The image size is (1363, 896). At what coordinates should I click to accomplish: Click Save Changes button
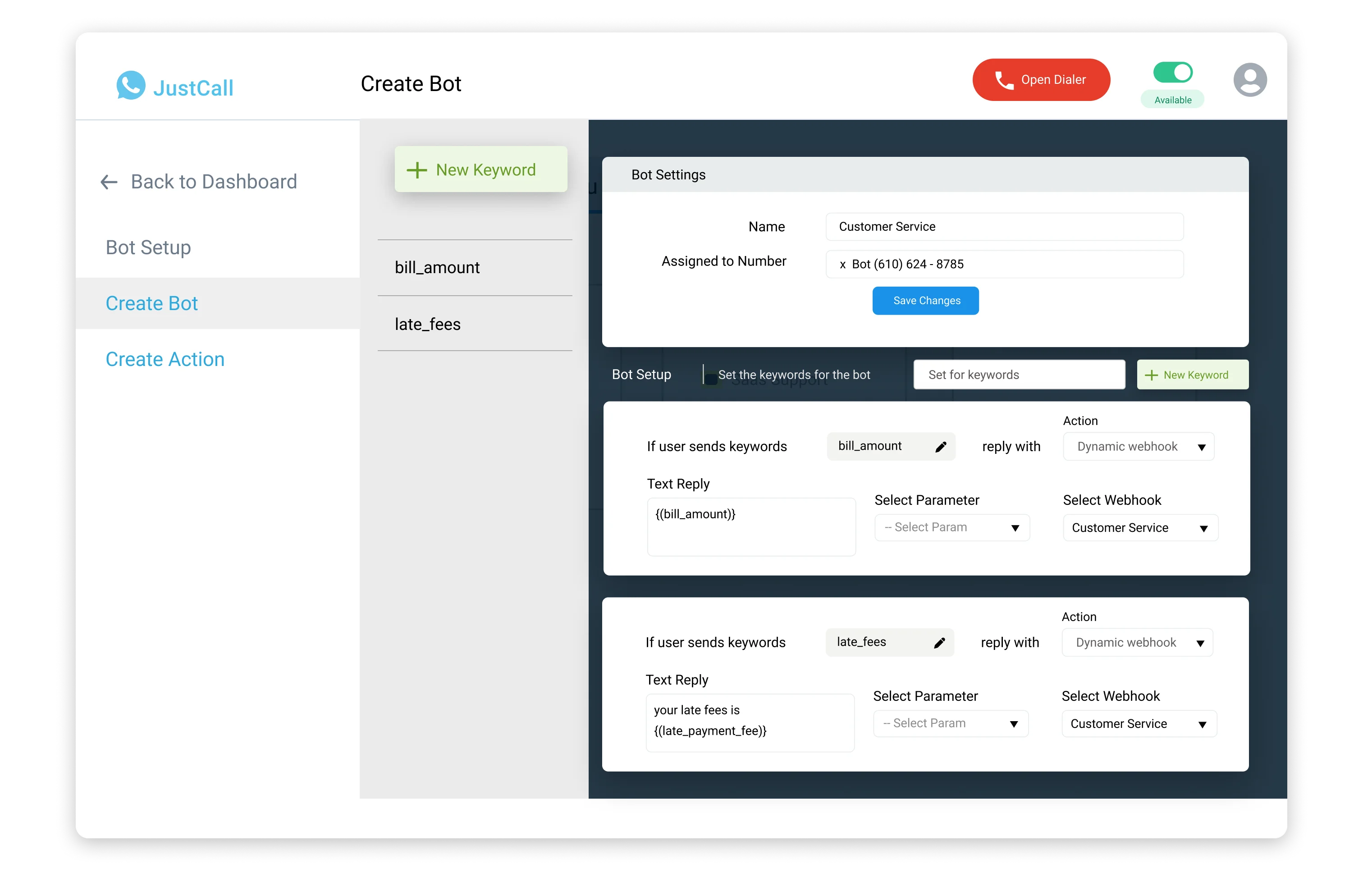[925, 301]
